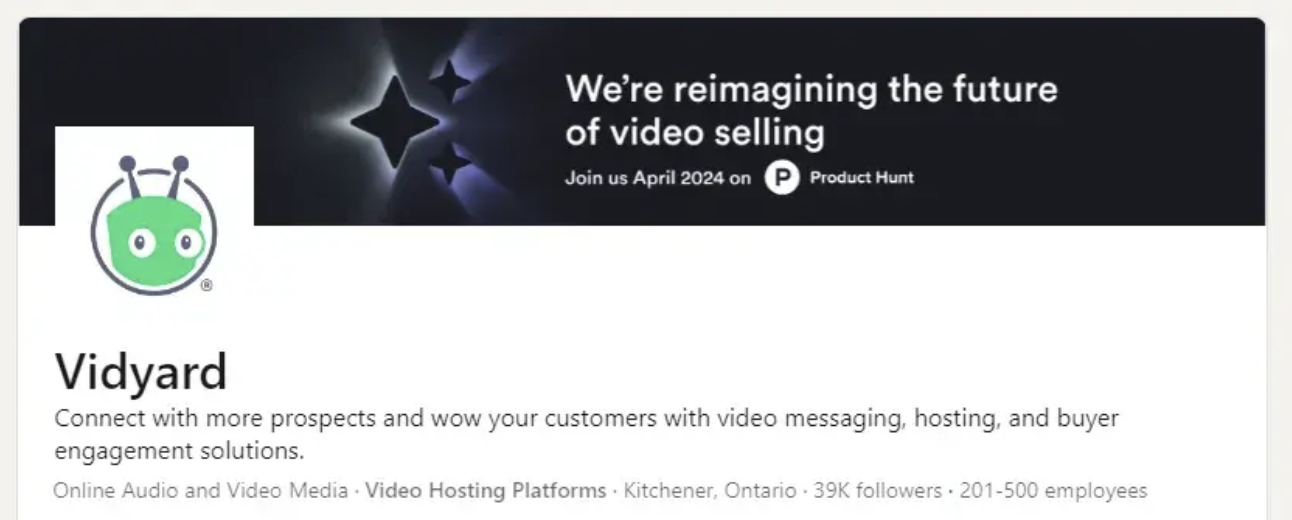Click the Video Hosting Platforms link
The image size is (1292, 520).
click(x=485, y=491)
